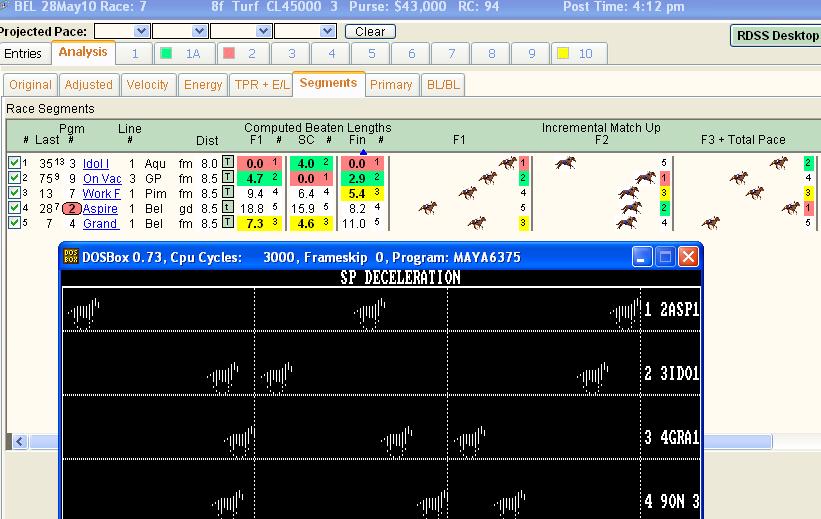Click the circled program number 2 beside Aspire

pos(72,208)
